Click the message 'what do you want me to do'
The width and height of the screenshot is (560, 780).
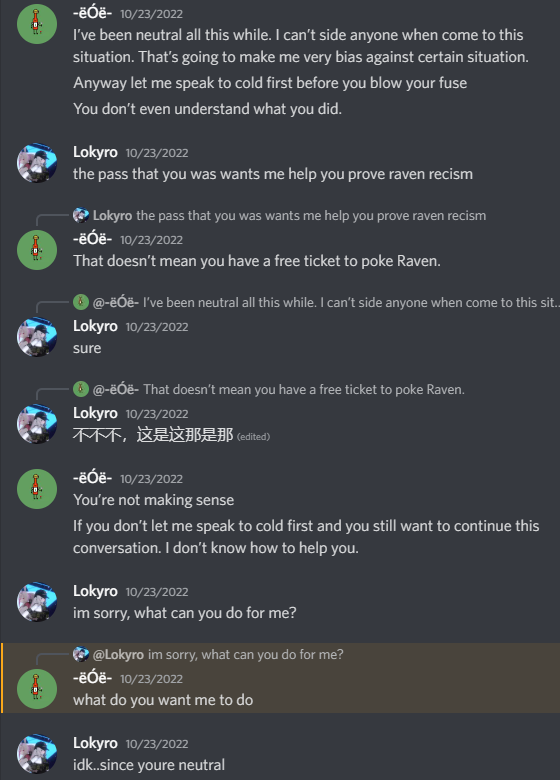(x=163, y=700)
